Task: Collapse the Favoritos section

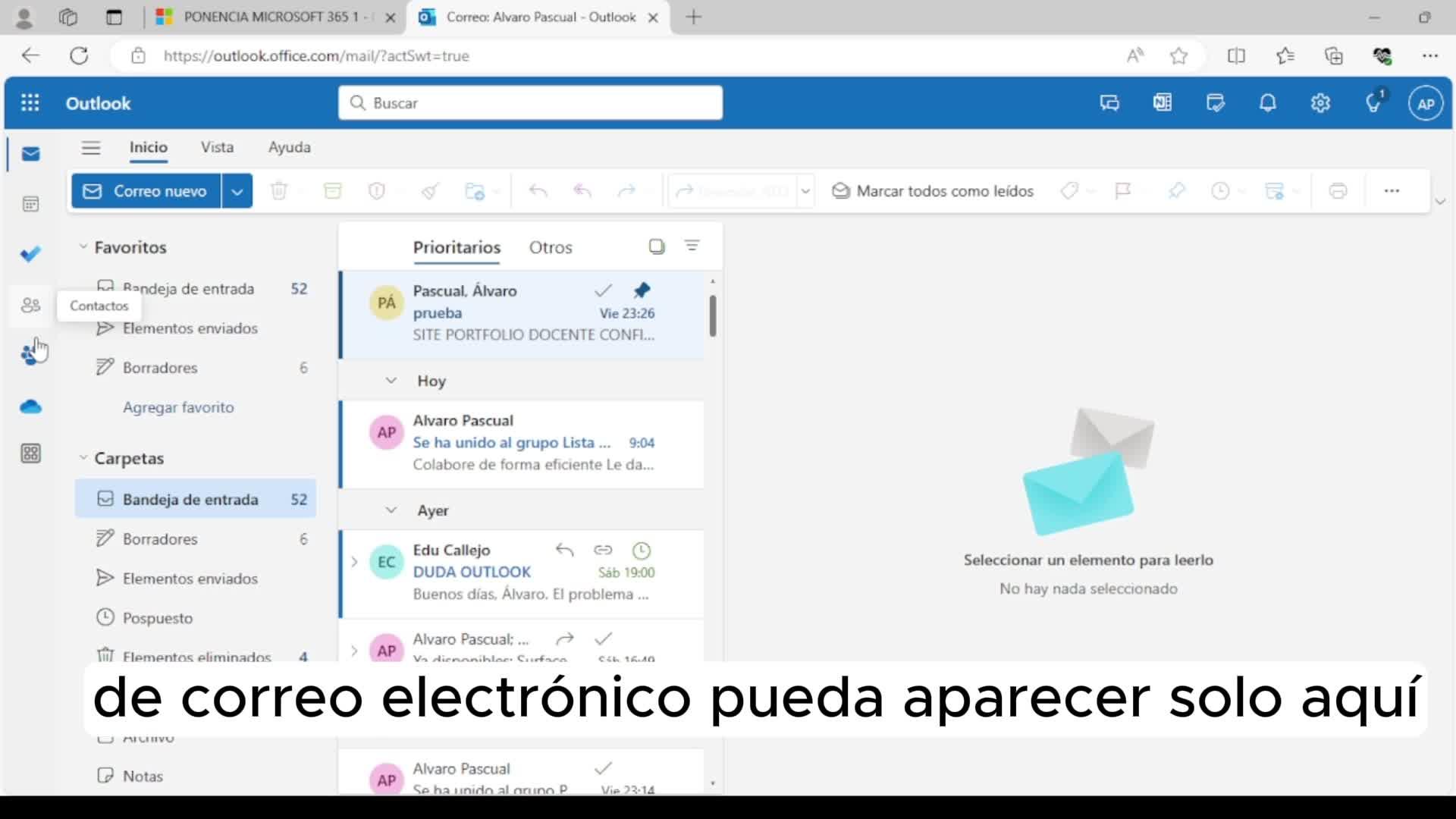Action: click(83, 247)
